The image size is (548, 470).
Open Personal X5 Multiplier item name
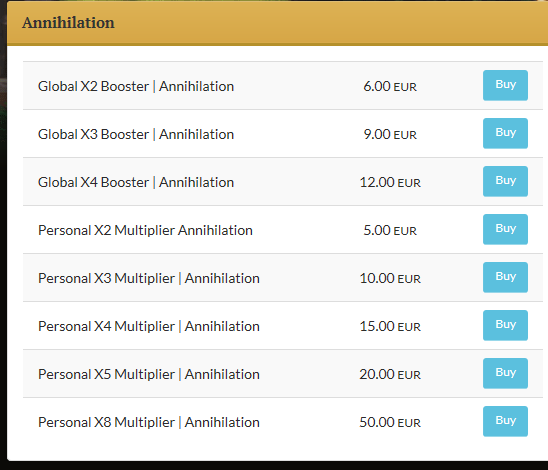pyautogui.click(x=149, y=374)
